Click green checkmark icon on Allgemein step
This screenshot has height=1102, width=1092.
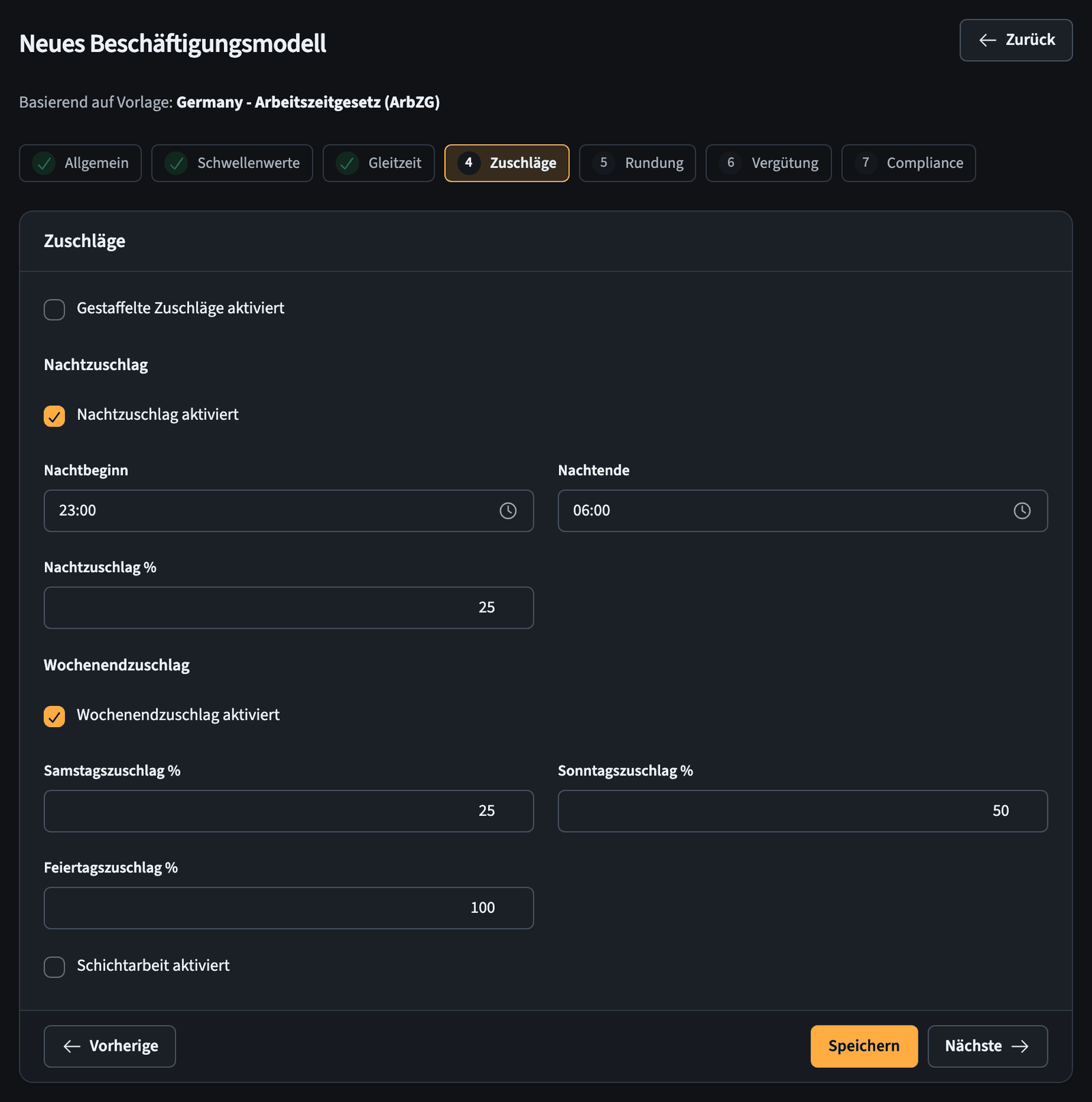coord(44,163)
